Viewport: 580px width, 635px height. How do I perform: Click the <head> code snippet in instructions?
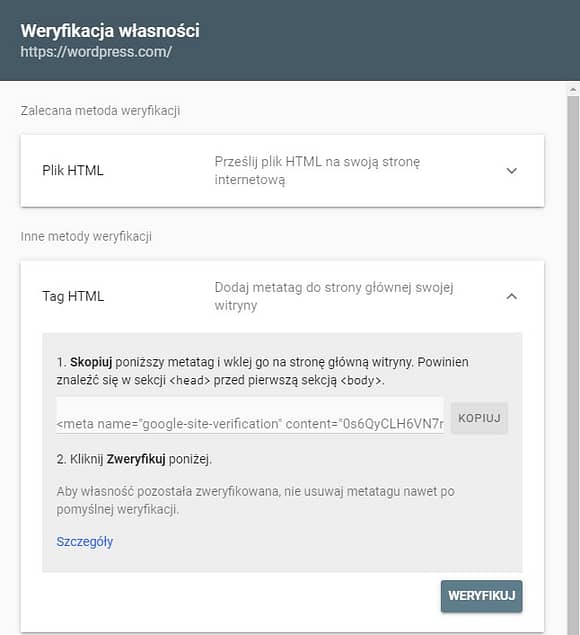click(190, 381)
